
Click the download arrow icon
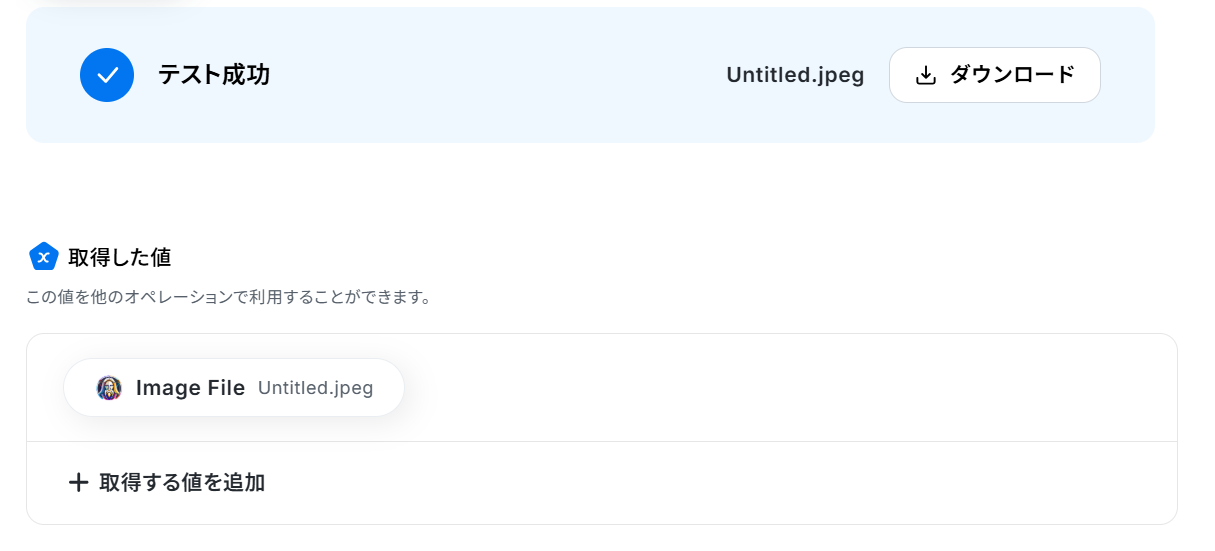tap(926, 75)
